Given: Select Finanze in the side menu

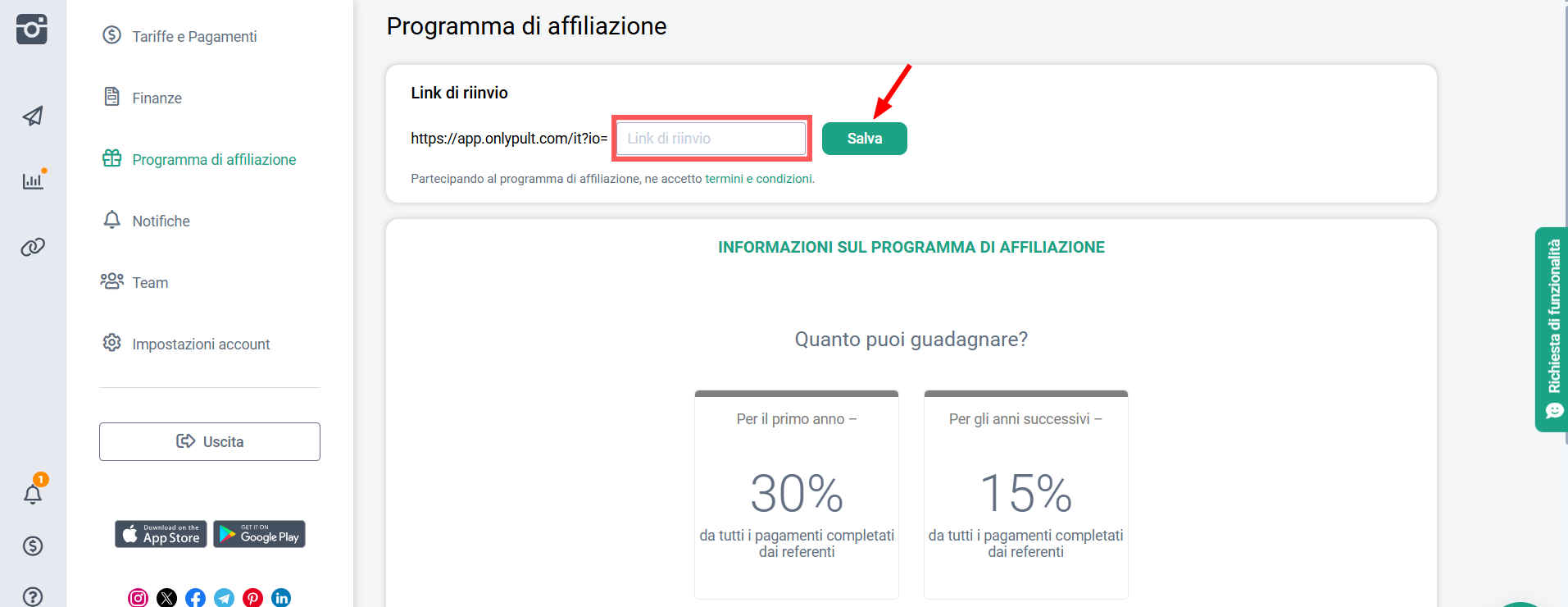Looking at the screenshot, I should [157, 98].
